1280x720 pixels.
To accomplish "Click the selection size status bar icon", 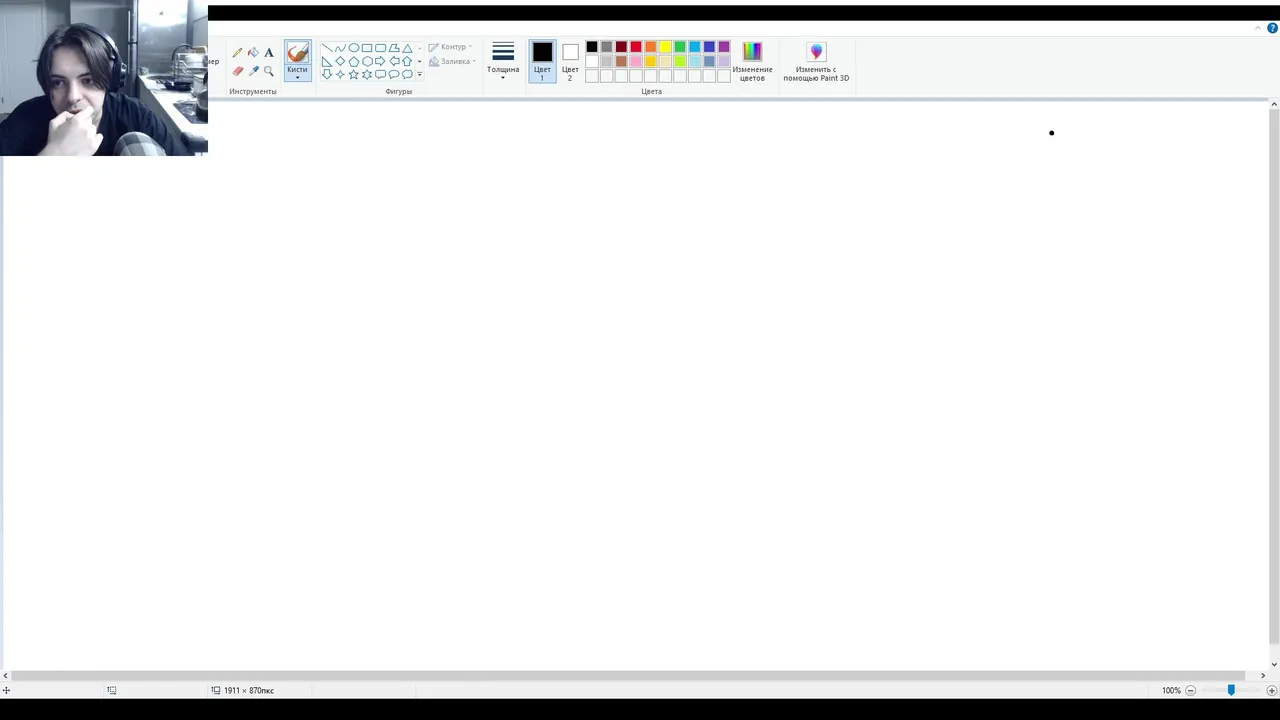I will click(112, 690).
